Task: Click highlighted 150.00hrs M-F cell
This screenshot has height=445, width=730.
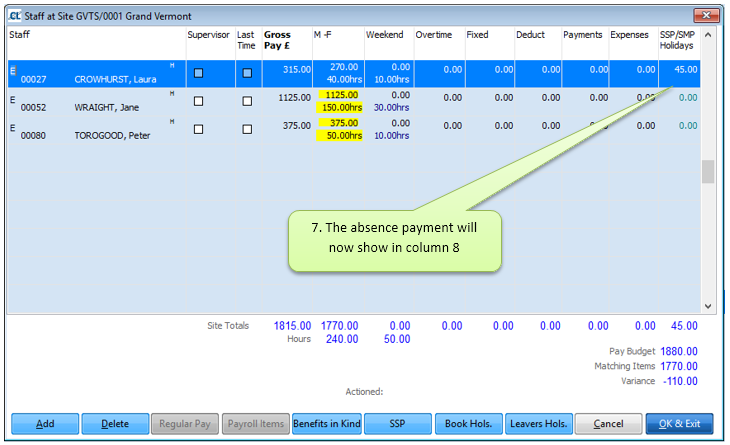Action: (339, 108)
